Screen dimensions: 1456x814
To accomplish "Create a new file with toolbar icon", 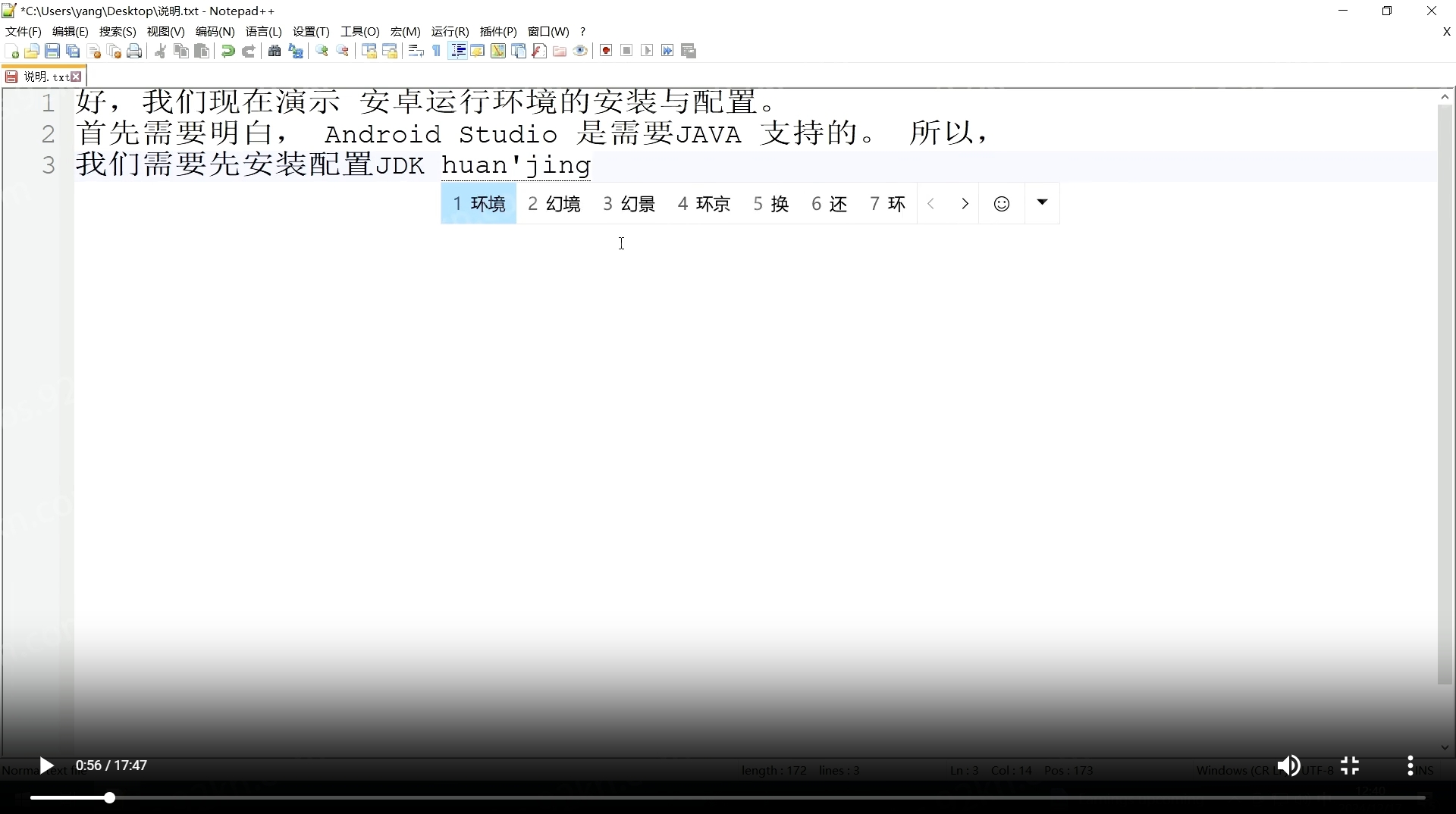I will click(x=11, y=51).
